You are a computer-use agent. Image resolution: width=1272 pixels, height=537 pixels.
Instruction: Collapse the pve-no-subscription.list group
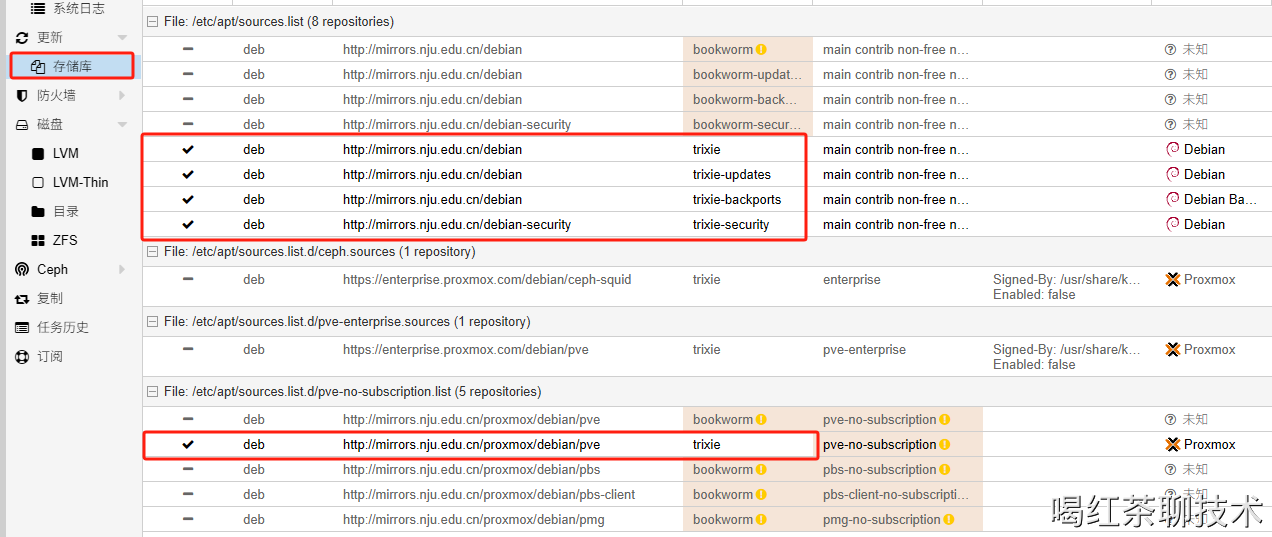[153, 392]
